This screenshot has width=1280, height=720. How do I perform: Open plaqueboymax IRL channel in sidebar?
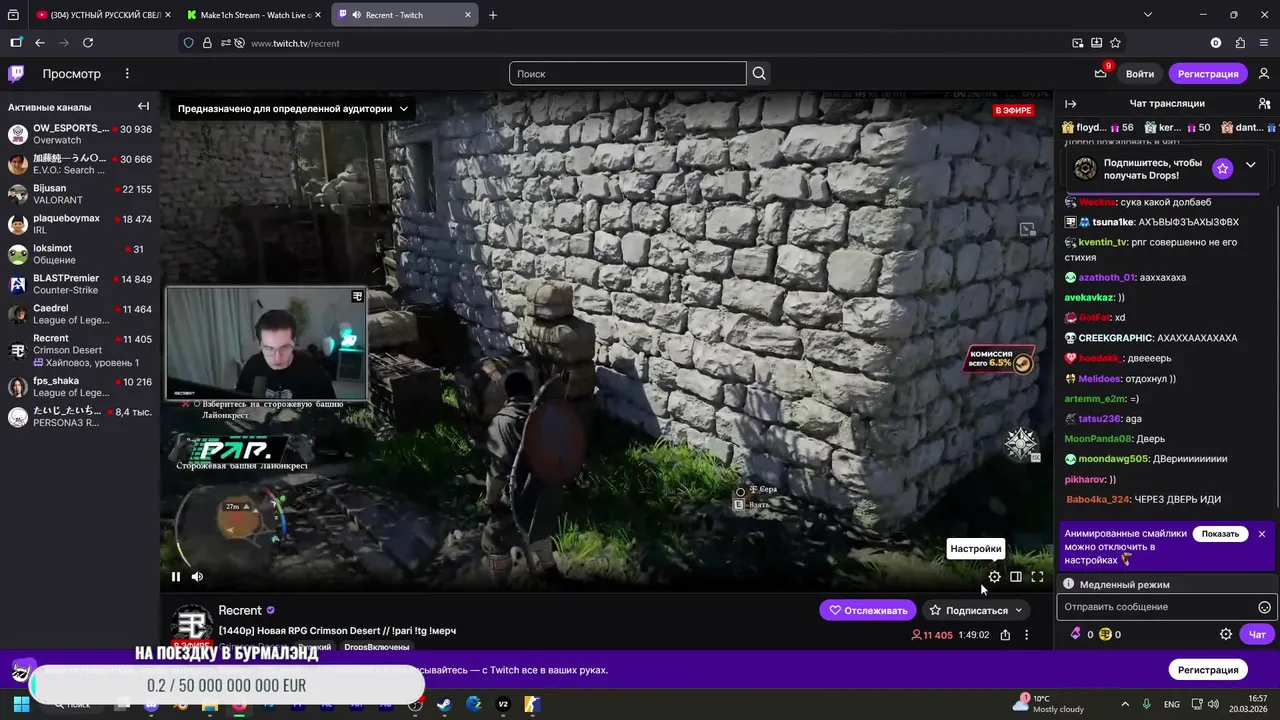pos(80,224)
